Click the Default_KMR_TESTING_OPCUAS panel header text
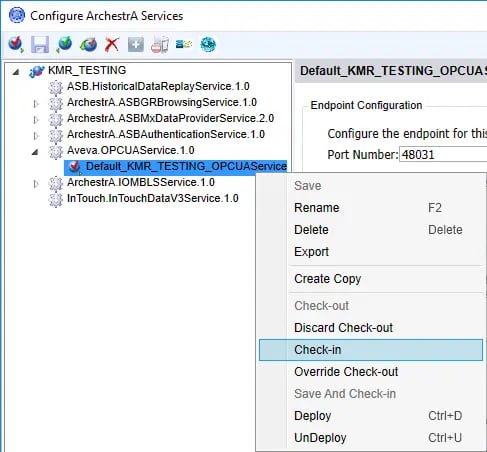487x452 pixels. click(393, 71)
